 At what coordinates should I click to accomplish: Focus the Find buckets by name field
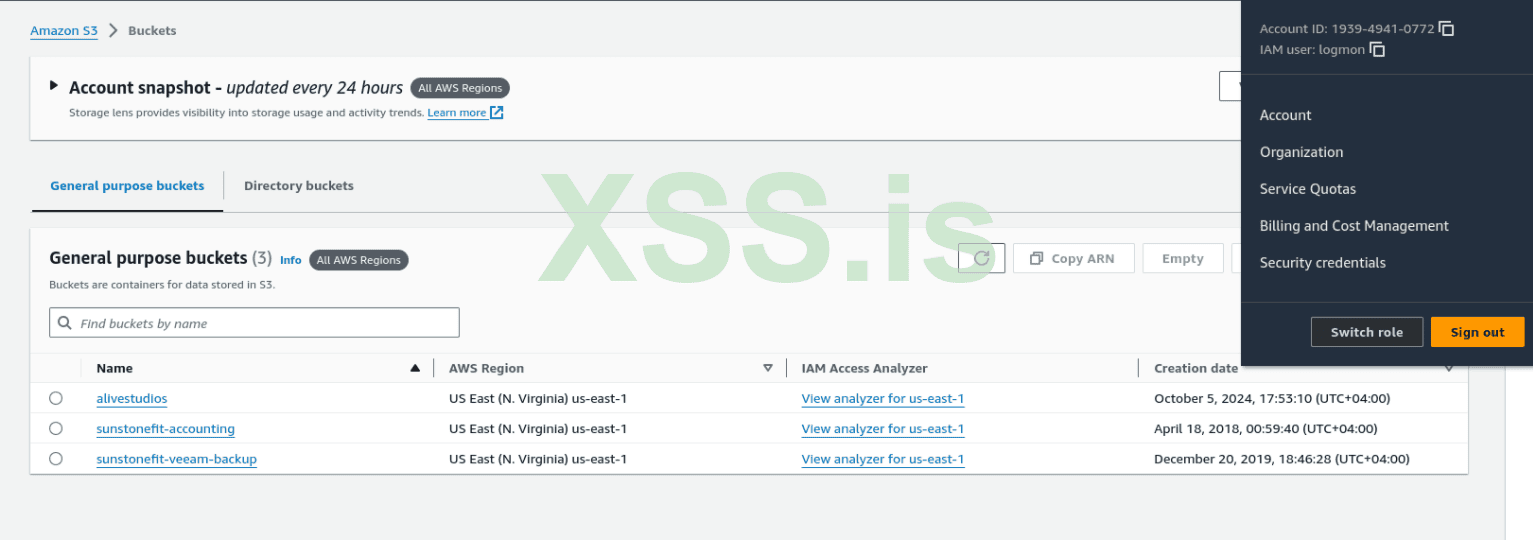coord(254,323)
